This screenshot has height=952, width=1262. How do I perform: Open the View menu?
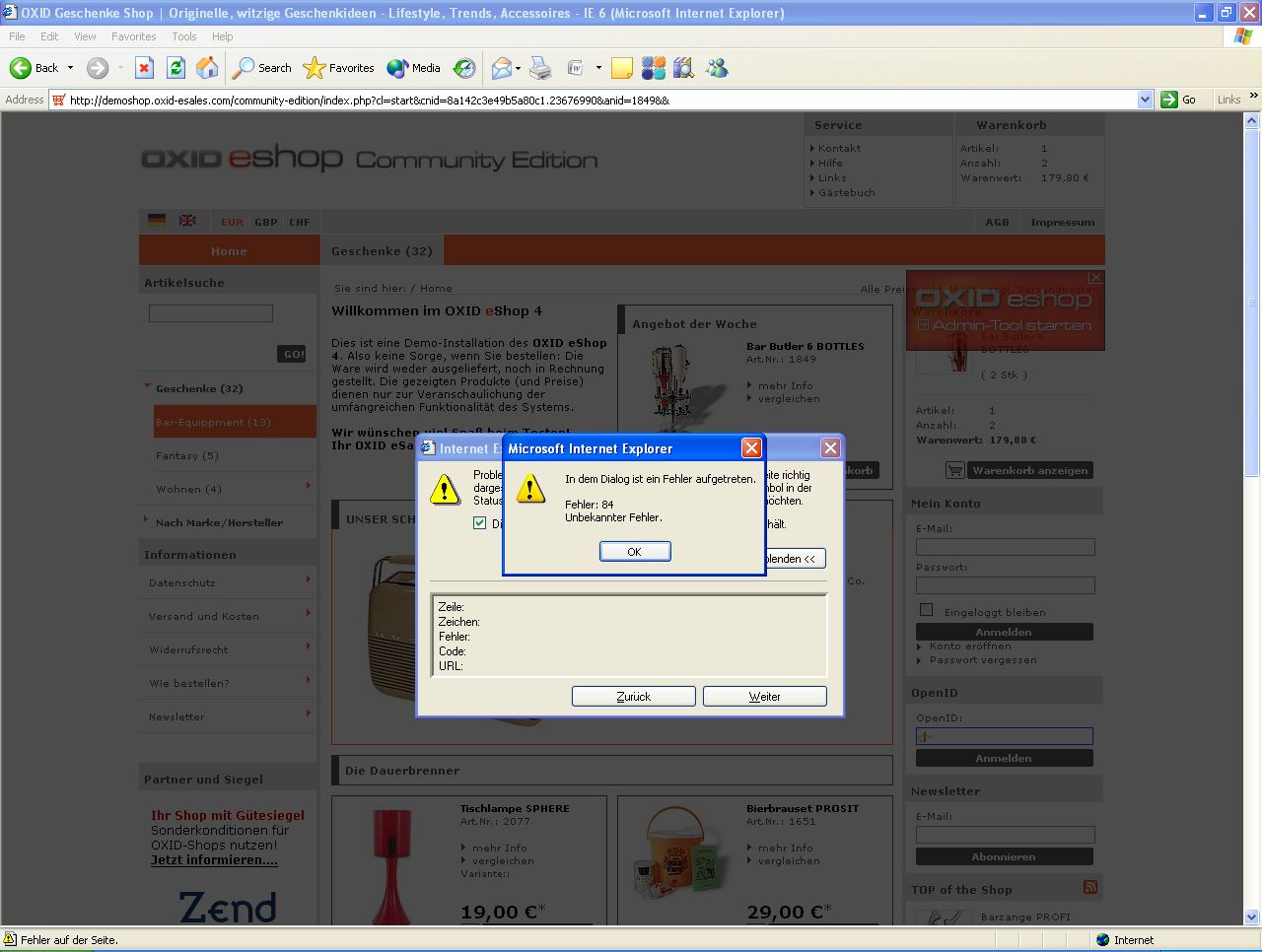pos(86,36)
